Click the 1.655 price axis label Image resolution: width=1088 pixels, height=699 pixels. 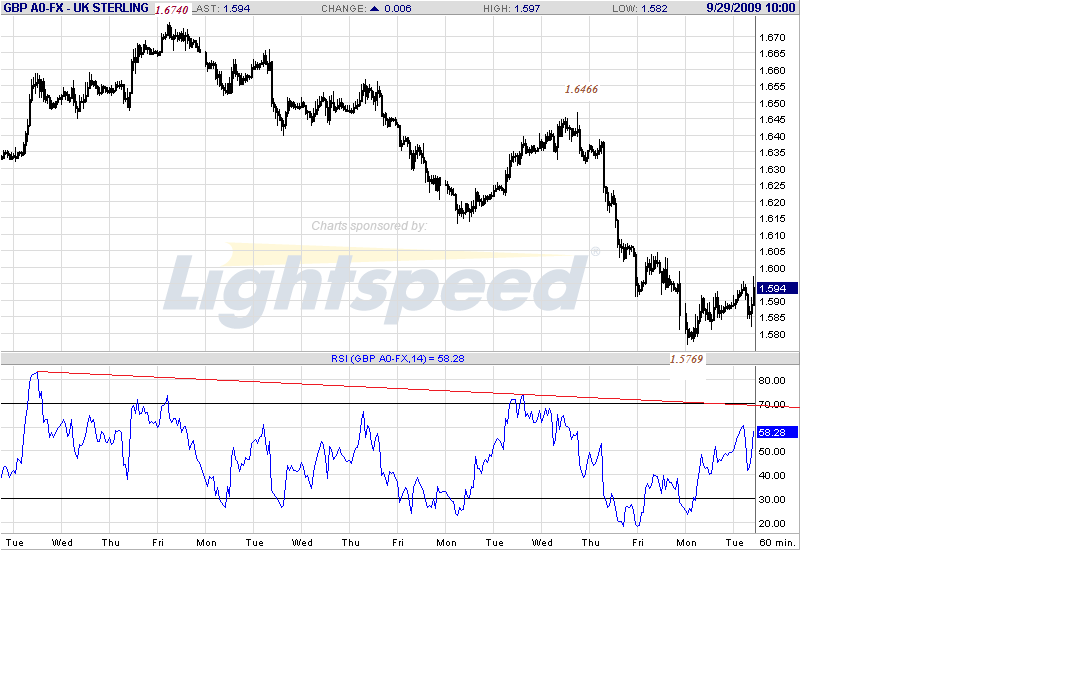tap(772, 87)
